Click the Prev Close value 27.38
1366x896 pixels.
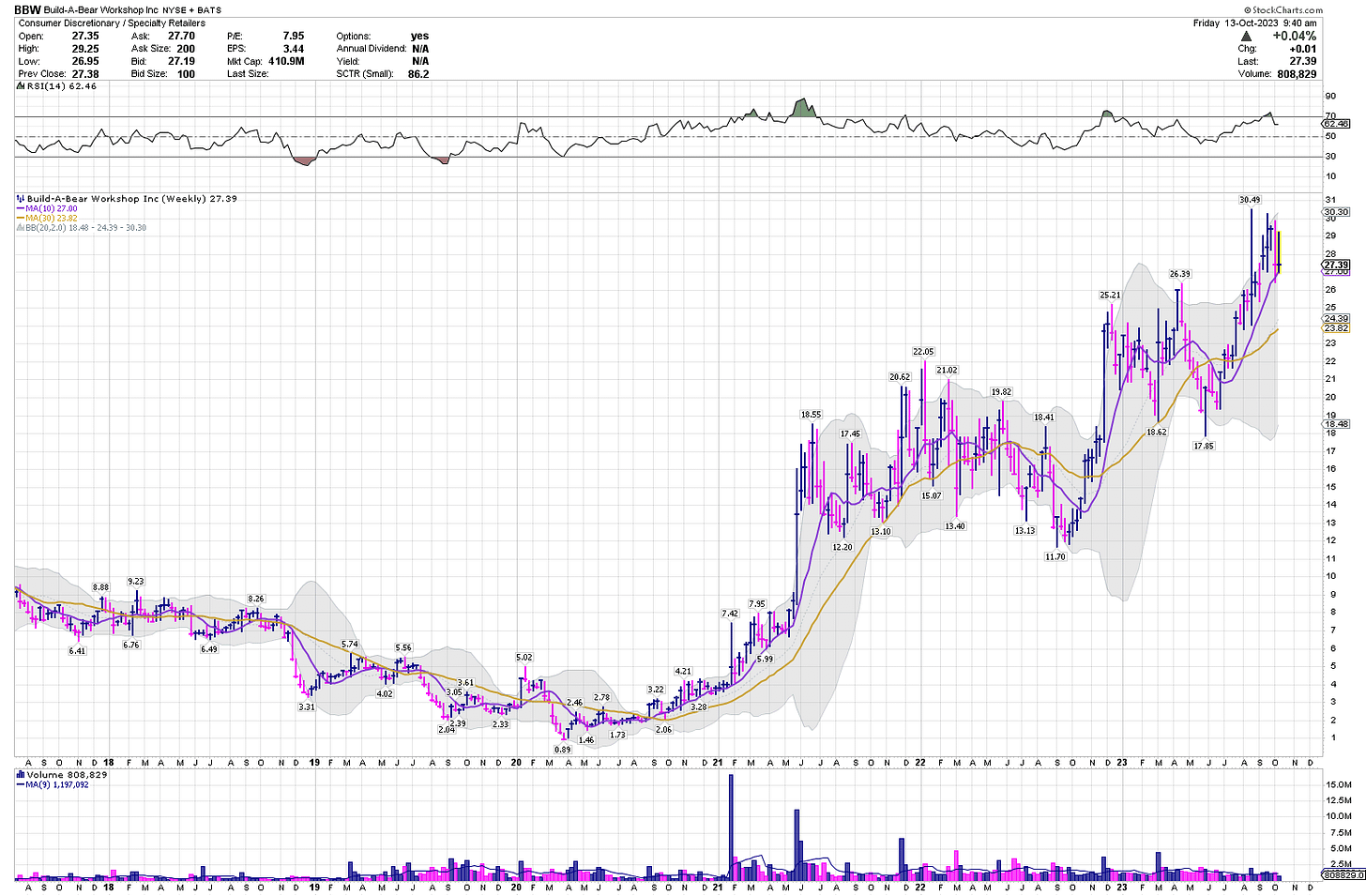[x=85, y=74]
